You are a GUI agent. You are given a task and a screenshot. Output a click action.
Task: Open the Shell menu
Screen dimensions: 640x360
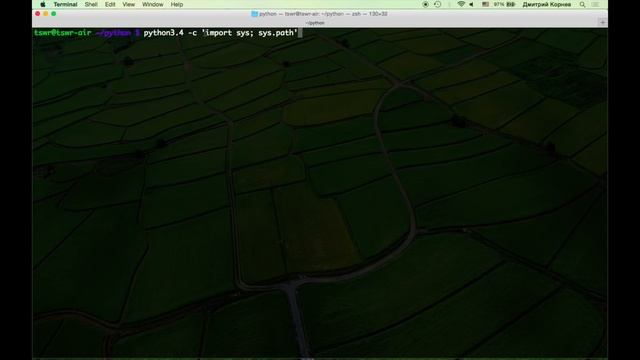(91, 4)
